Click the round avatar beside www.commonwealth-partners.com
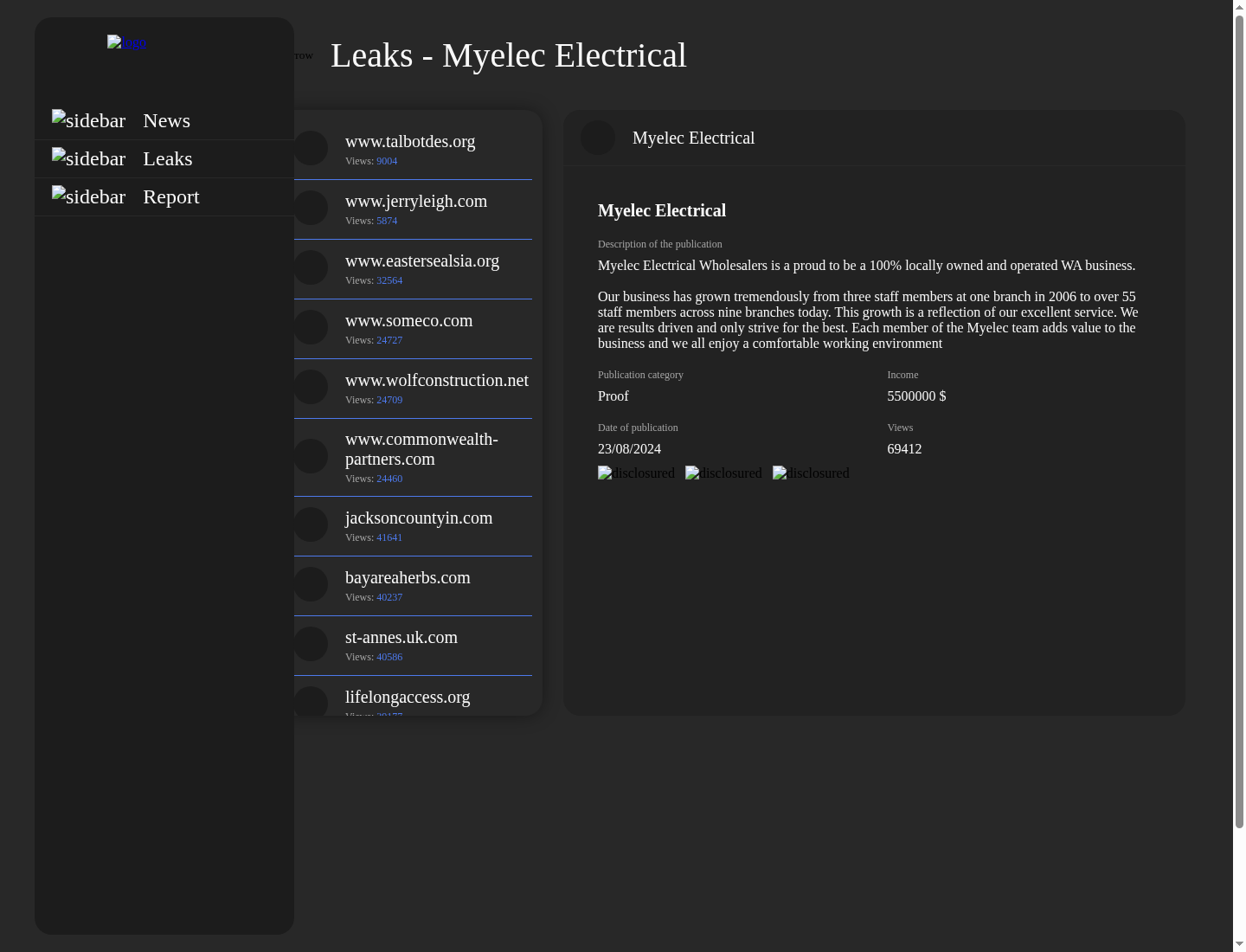This screenshot has height=952, width=1246. 311,456
